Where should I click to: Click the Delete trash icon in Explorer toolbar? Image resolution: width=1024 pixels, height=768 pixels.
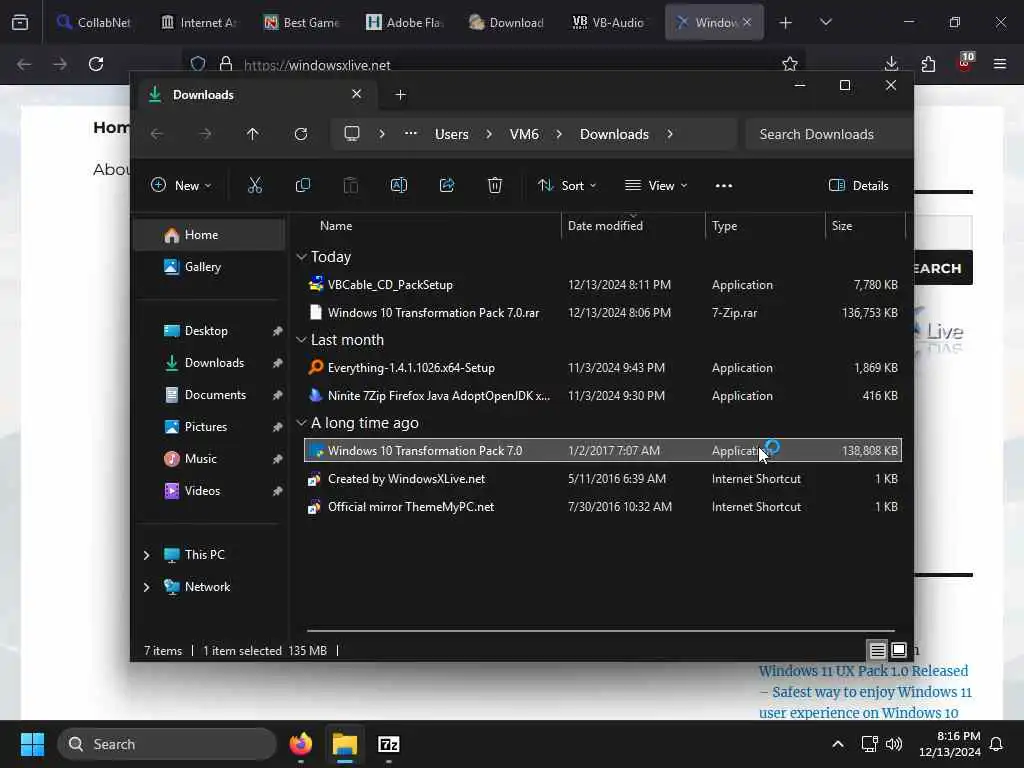point(495,185)
